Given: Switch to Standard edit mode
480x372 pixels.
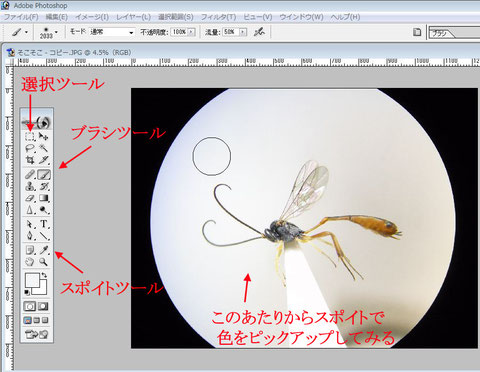Looking at the screenshot, I should point(30,306).
